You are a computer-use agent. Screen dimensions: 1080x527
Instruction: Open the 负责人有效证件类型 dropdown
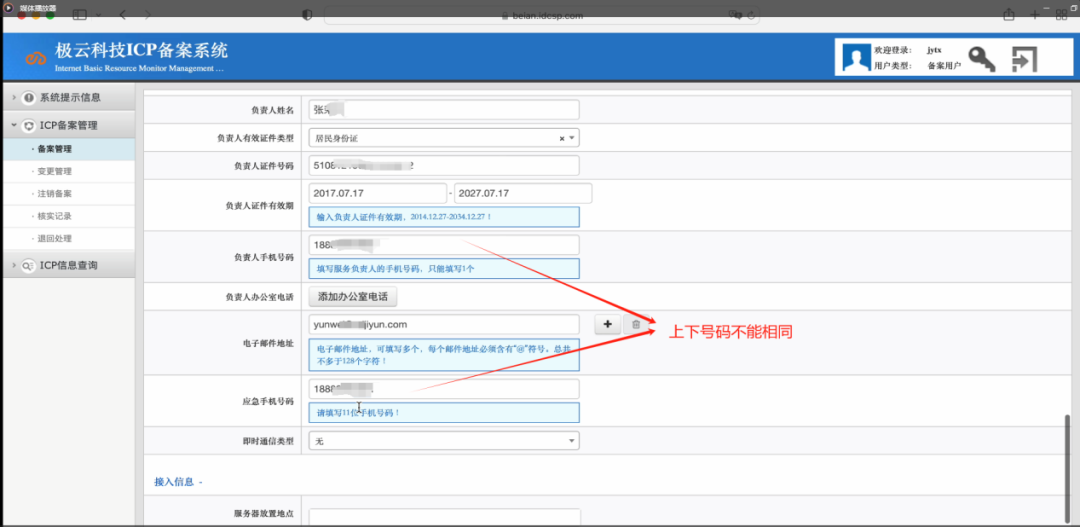pos(572,138)
